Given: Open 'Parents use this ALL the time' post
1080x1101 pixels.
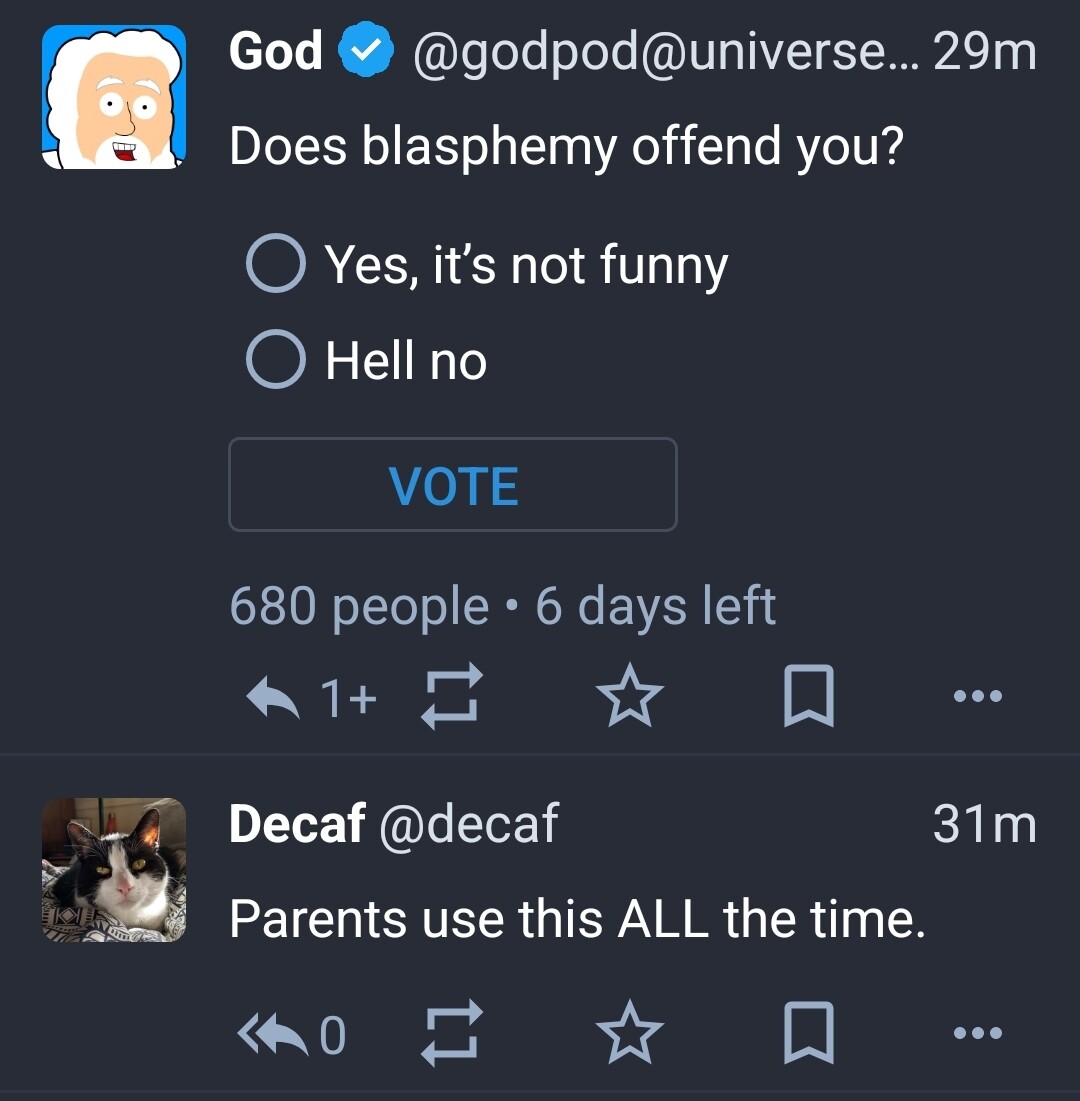Looking at the screenshot, I should coord(577,919).
